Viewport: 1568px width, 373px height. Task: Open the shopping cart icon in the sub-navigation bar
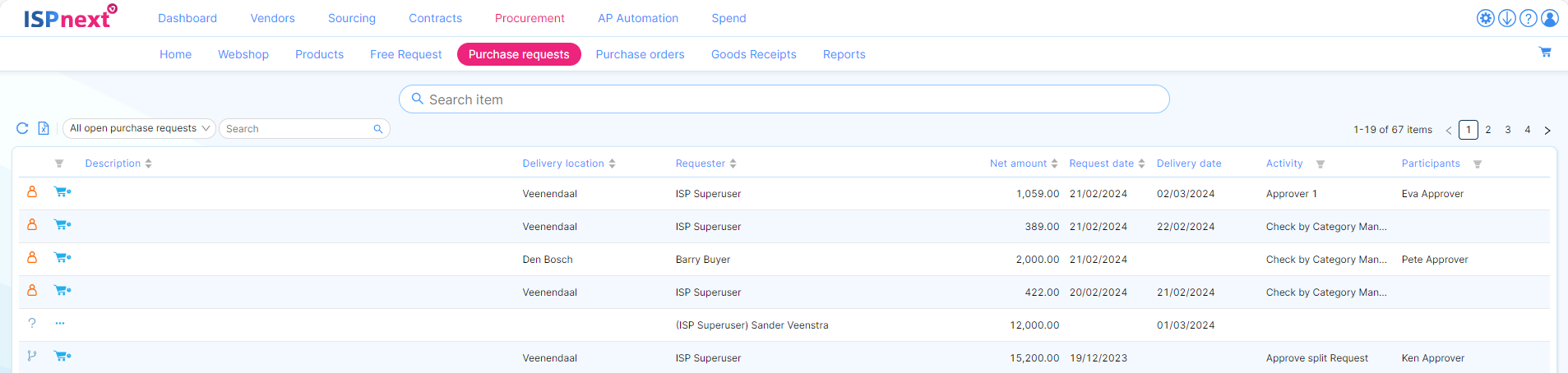(x=1545, y=53)
